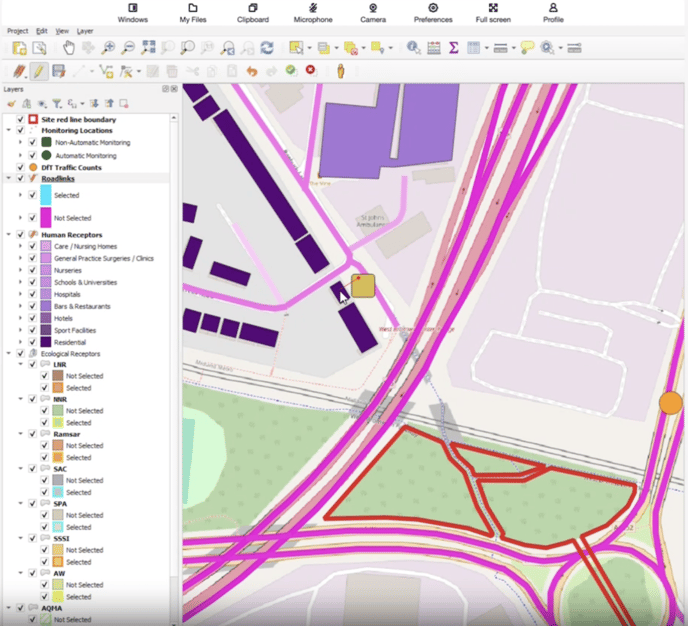Open the Statistical Summary sigma icon
688x626 pixels.
pos(453,47)
